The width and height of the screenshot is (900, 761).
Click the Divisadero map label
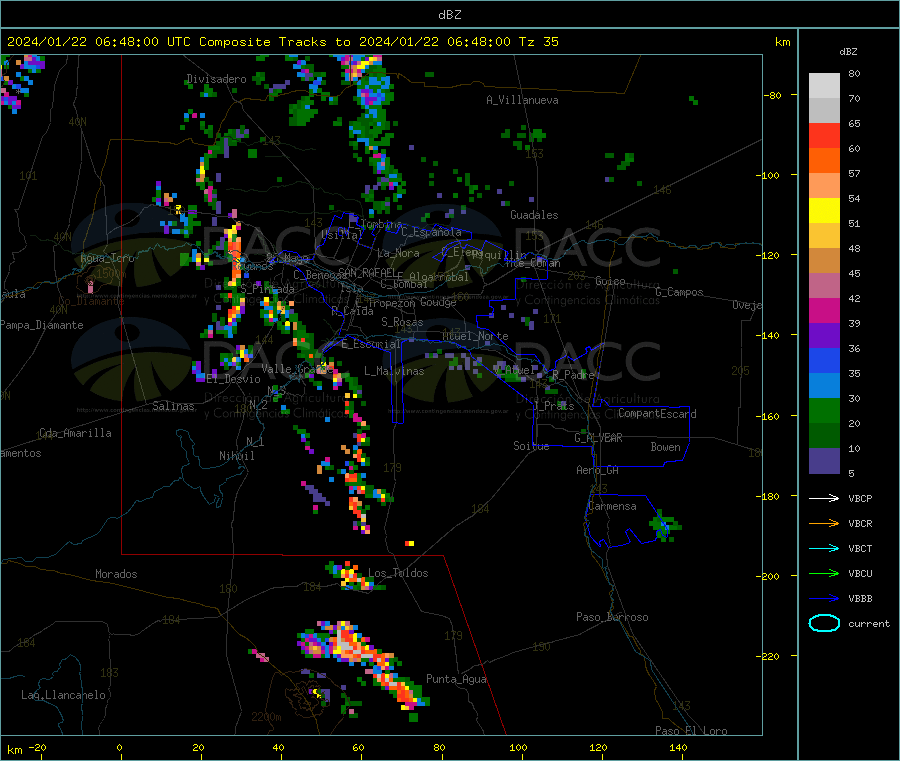216,79
